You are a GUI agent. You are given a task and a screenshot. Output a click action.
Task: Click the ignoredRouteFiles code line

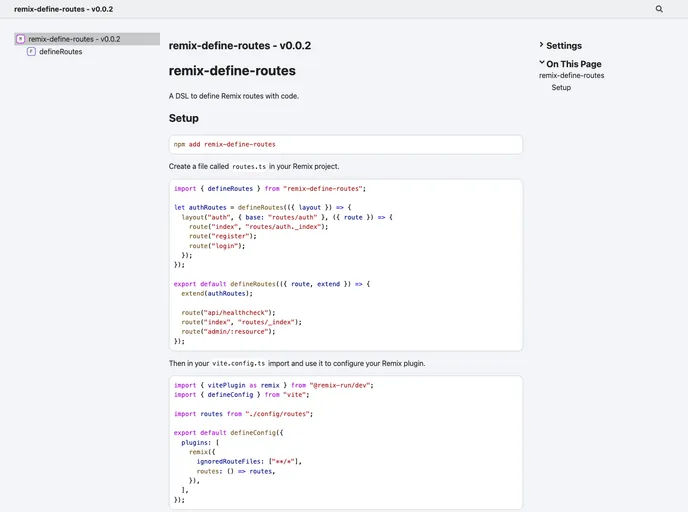point(249,462)
